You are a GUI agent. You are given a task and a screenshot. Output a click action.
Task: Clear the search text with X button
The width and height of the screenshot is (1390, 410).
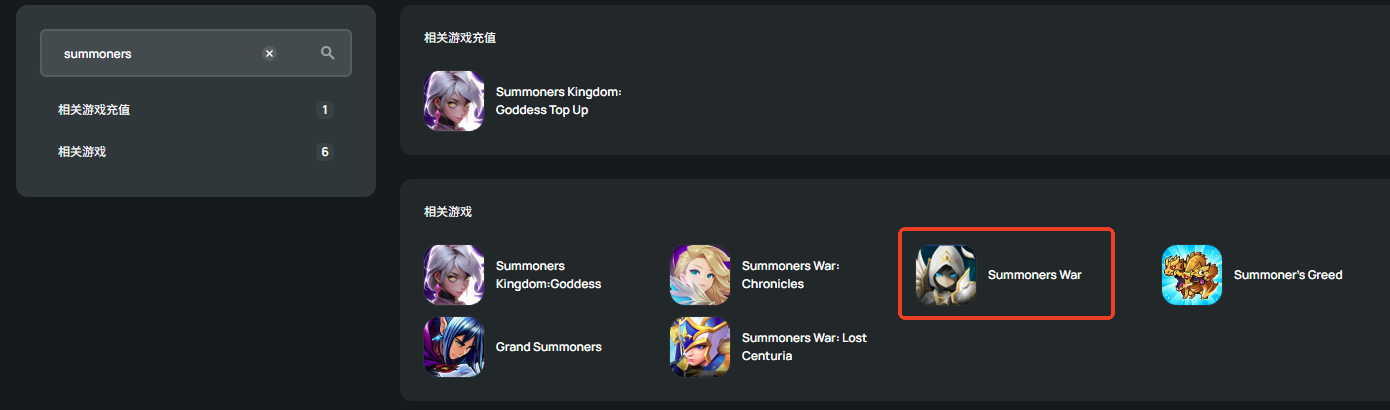(269, 54)
